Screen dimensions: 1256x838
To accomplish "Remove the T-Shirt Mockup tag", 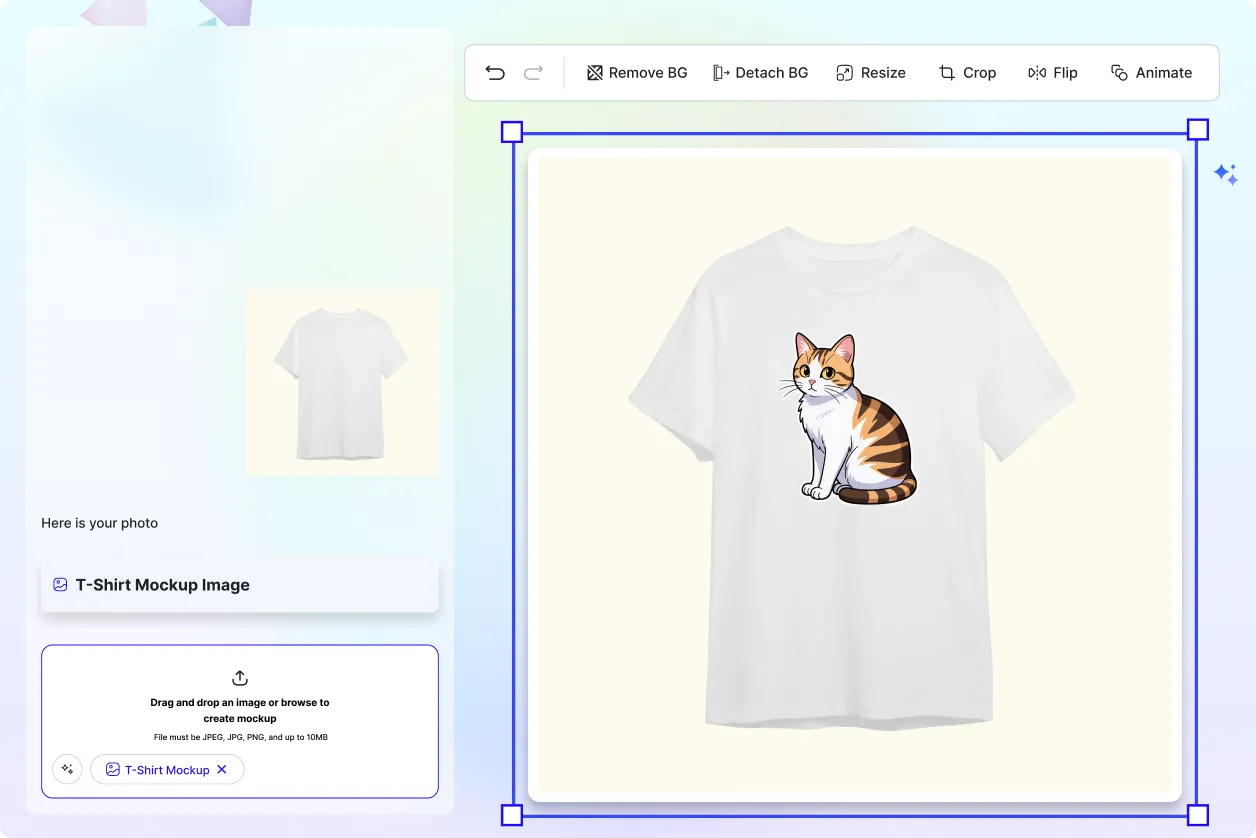I will point(223,769).
